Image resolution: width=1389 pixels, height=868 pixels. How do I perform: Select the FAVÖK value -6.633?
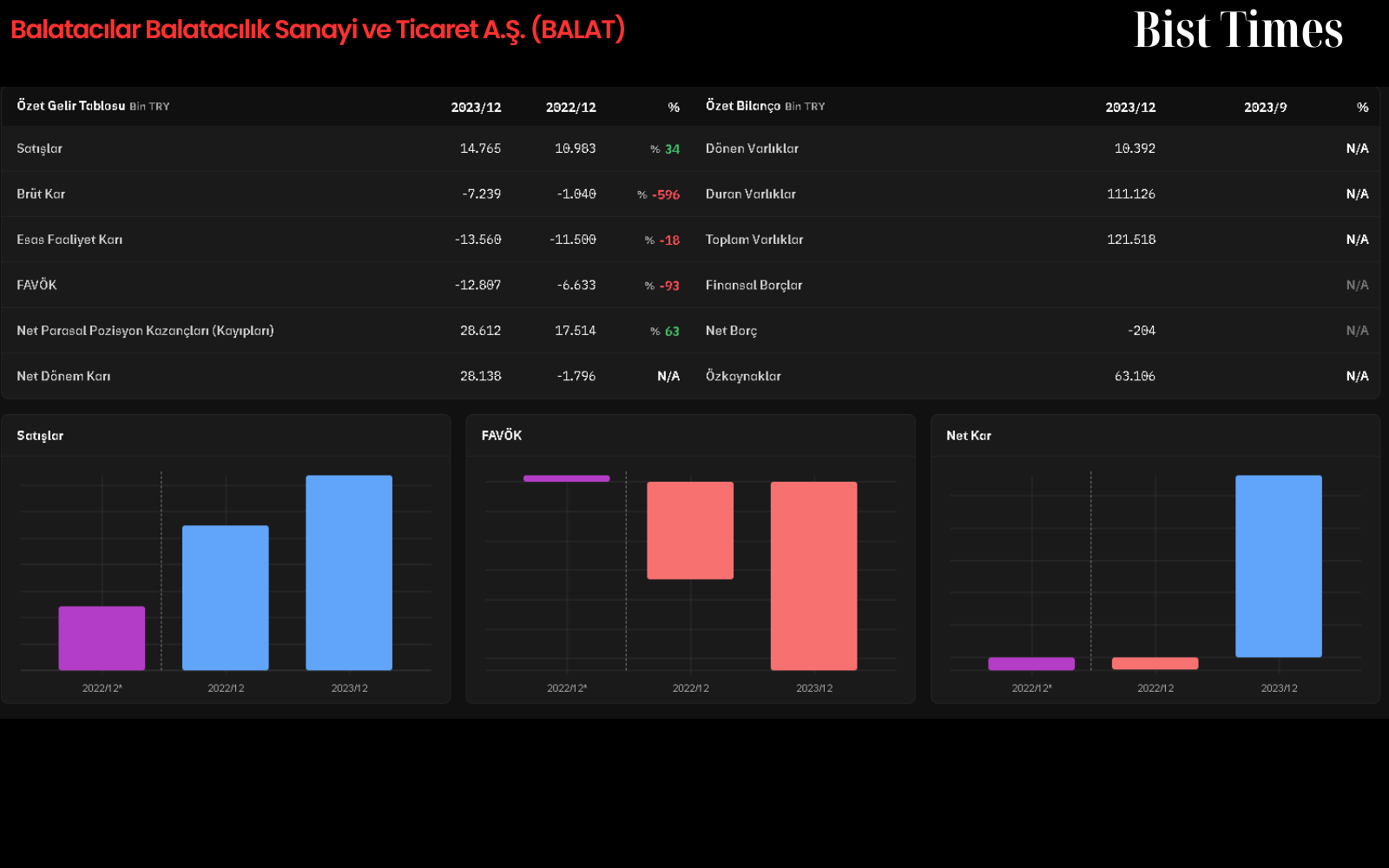[x=576, y=285]
